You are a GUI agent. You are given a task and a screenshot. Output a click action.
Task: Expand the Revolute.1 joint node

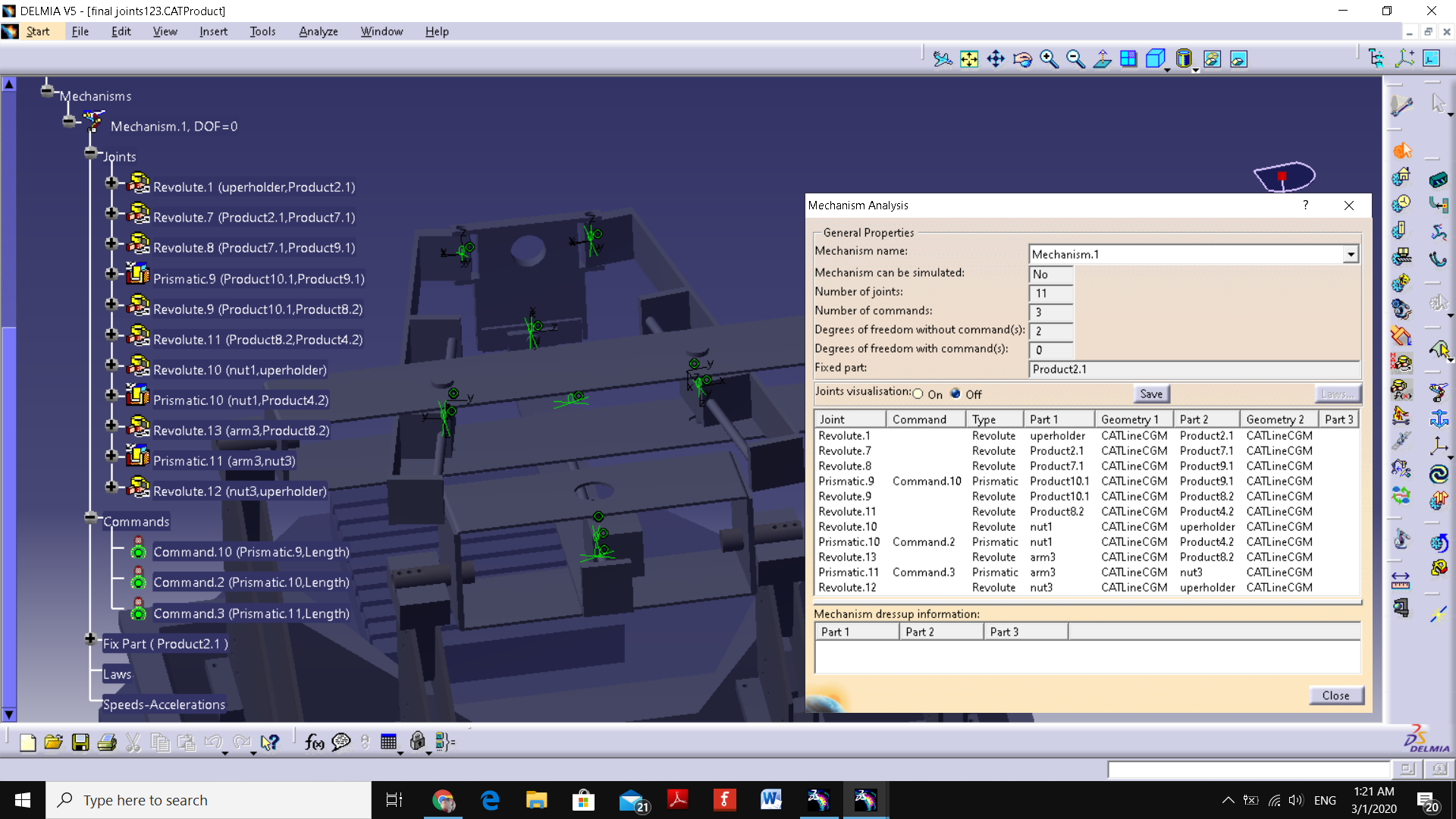click(x=111, y=183)
